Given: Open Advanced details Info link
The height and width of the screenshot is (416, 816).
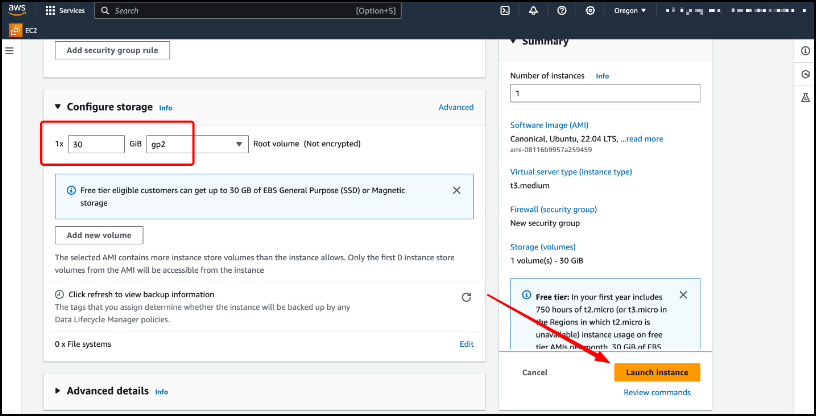Looking at the screenshot, I should click(161, 392).
